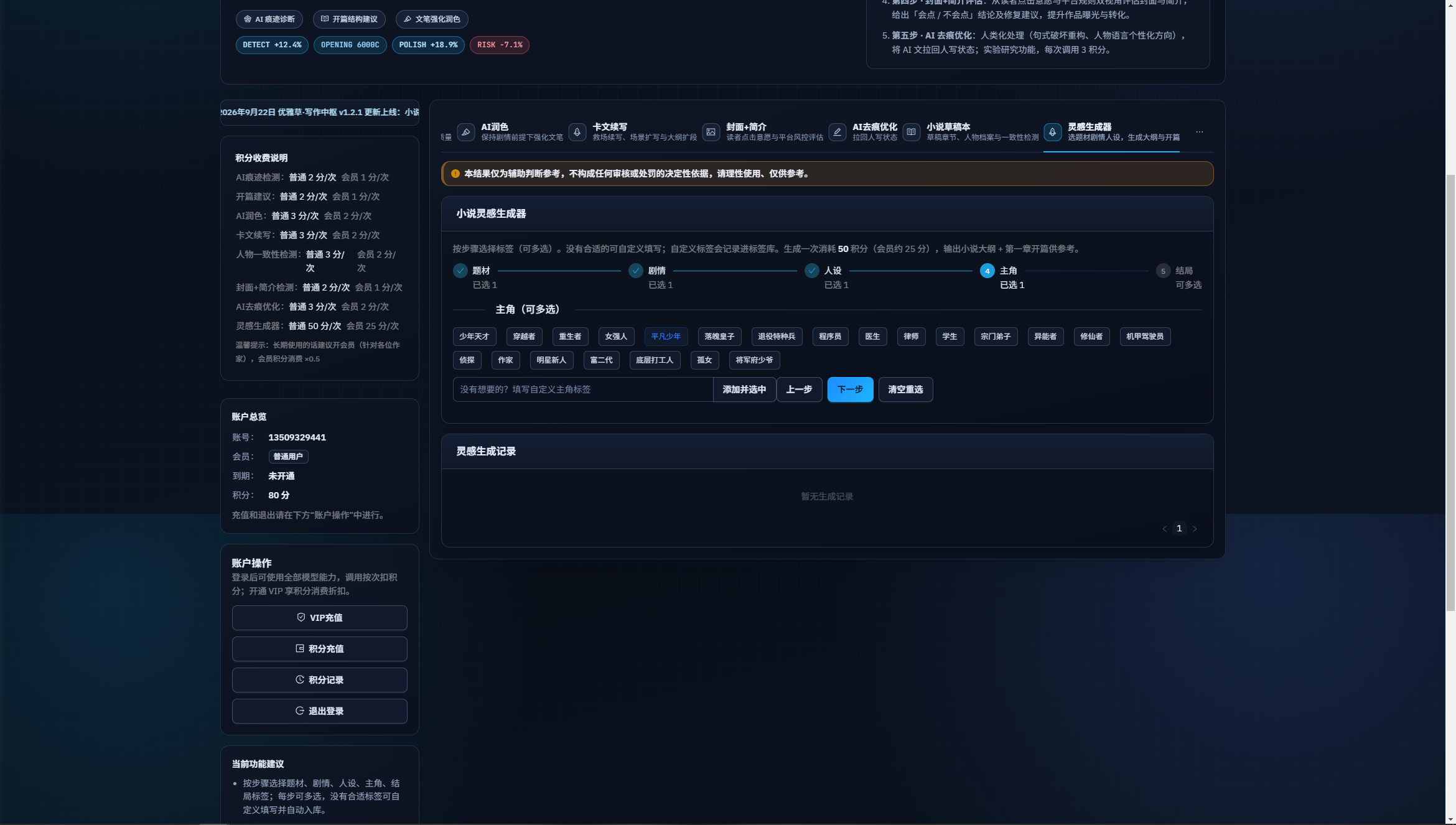This screenshot has width=1456, height=825.
Task: Toggle the 平凡少年 protagonist tag
Action: (x=666, y=337)
